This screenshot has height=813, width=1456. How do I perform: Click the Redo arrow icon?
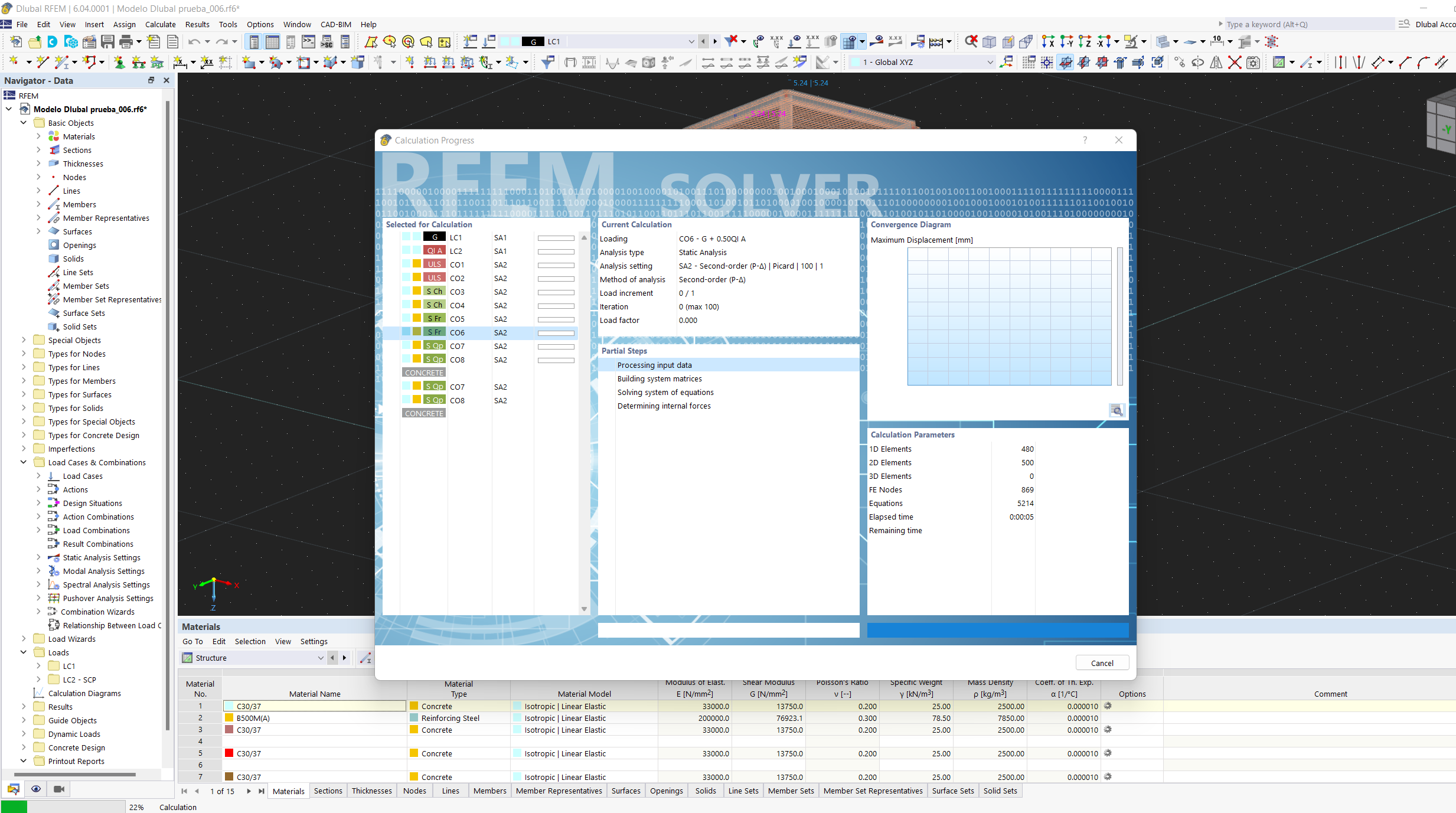pos(221,41)
